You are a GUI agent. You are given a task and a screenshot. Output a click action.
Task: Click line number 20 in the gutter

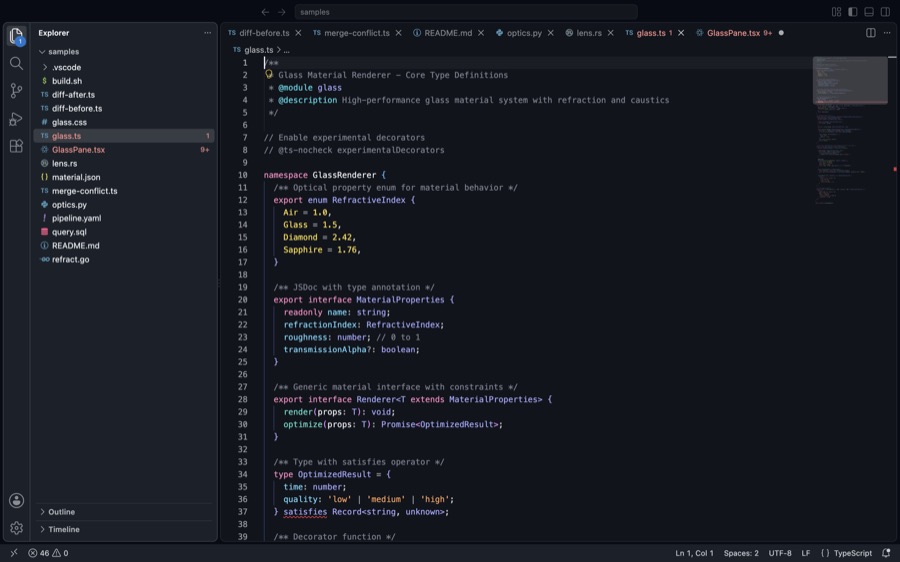coord(242,300)
